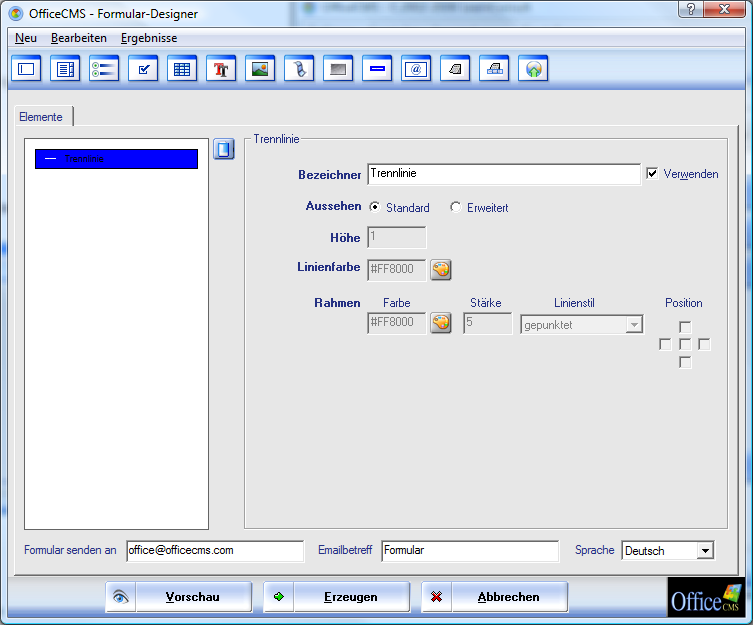Click the Formular senden an email field
The image size is (753, 625).
[x=215, y=551]
